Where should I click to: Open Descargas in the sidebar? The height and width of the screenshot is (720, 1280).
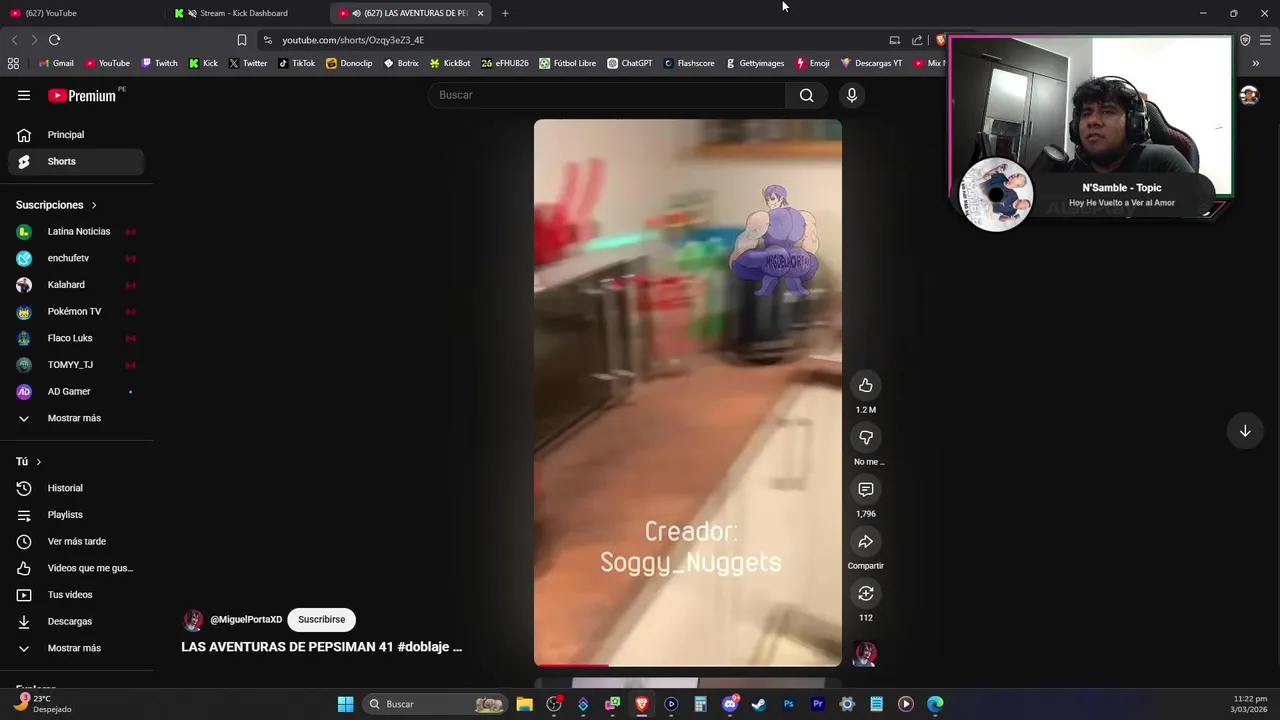76,622
